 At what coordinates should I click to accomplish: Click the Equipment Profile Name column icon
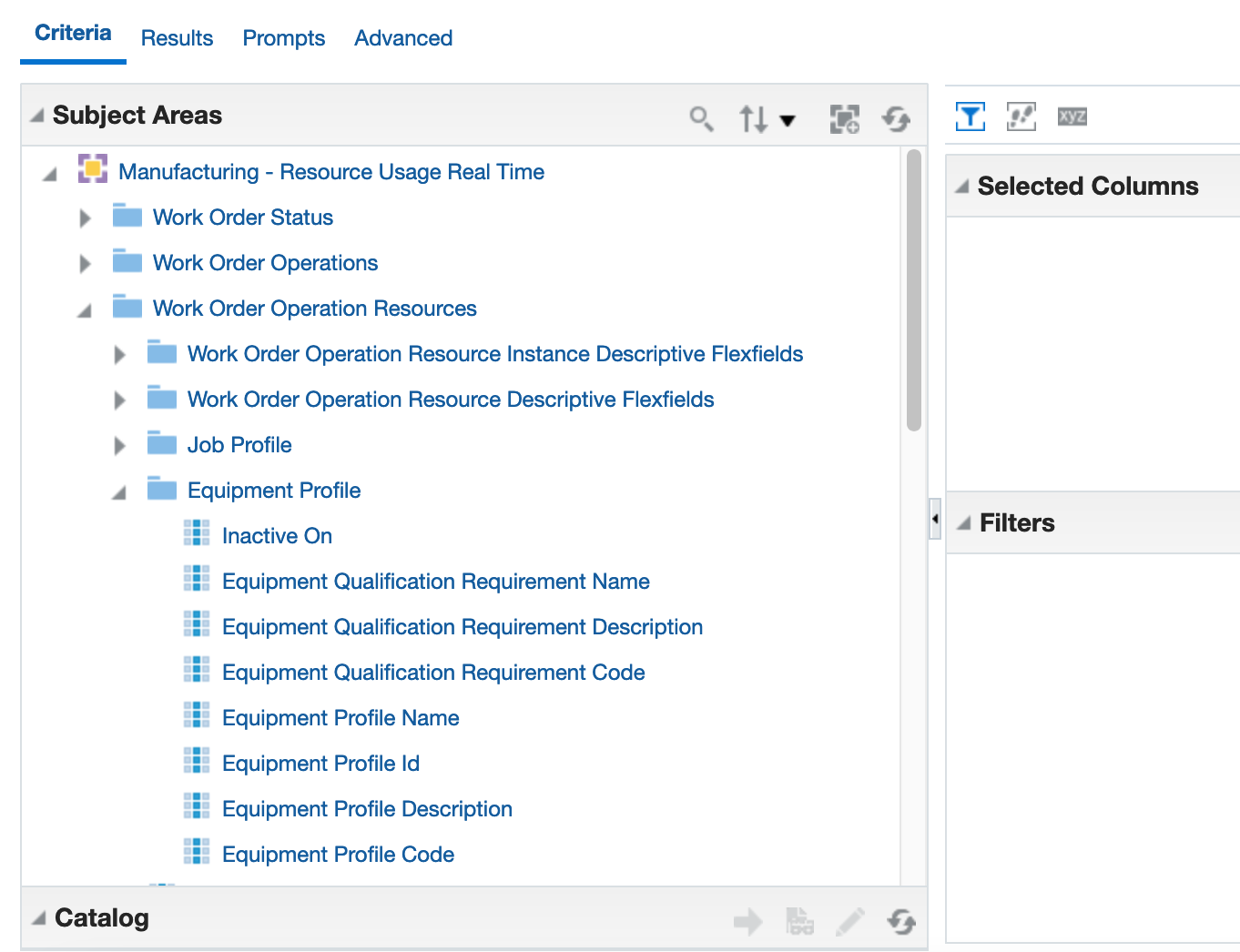(x=197, y=717)
